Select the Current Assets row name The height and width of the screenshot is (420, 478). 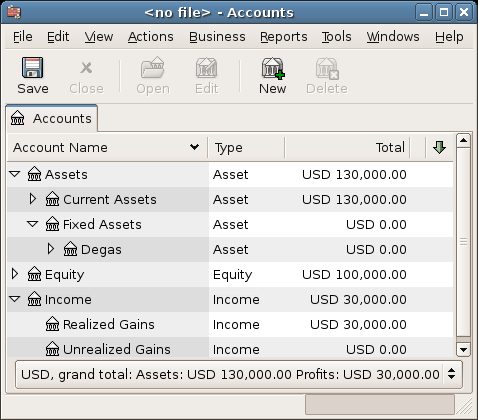110,199
